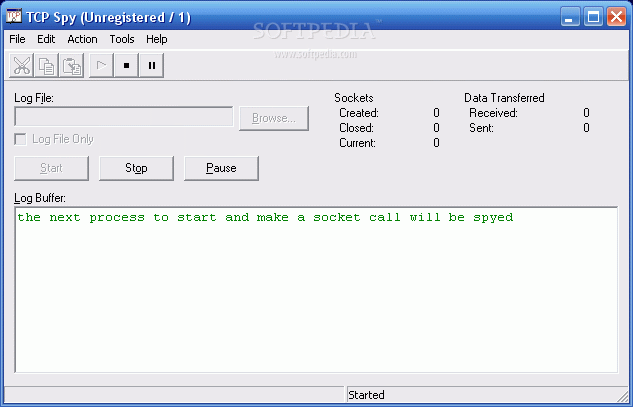633x407 pixels.
Task: Click the Log Buffer label
Action: [x=40, y=198]
